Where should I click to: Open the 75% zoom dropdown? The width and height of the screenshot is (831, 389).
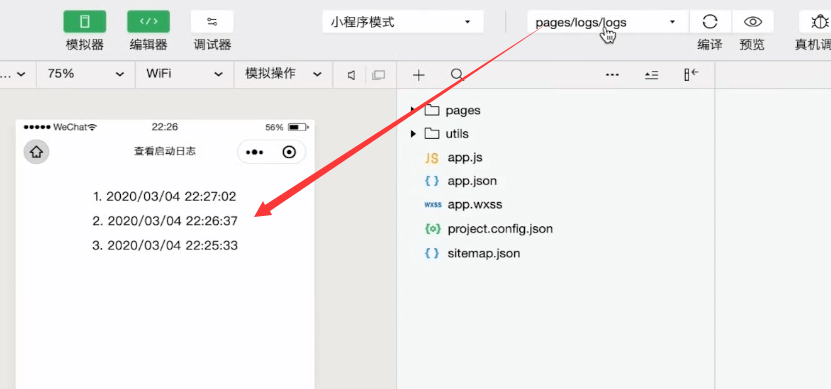pyautogui.click(x=85, y=74)
